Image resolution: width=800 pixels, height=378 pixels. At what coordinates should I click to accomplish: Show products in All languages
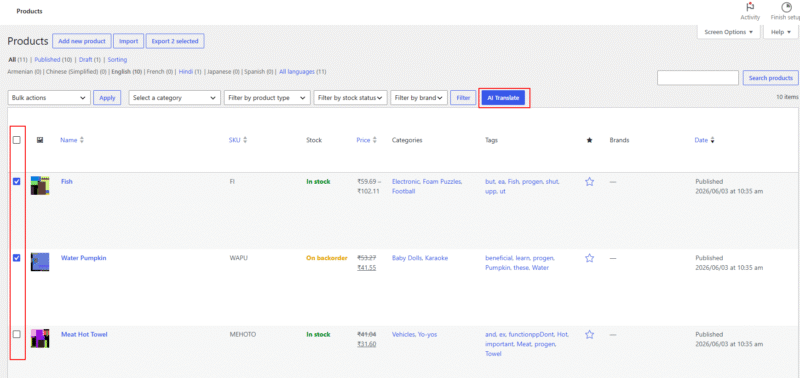(297, 72)
